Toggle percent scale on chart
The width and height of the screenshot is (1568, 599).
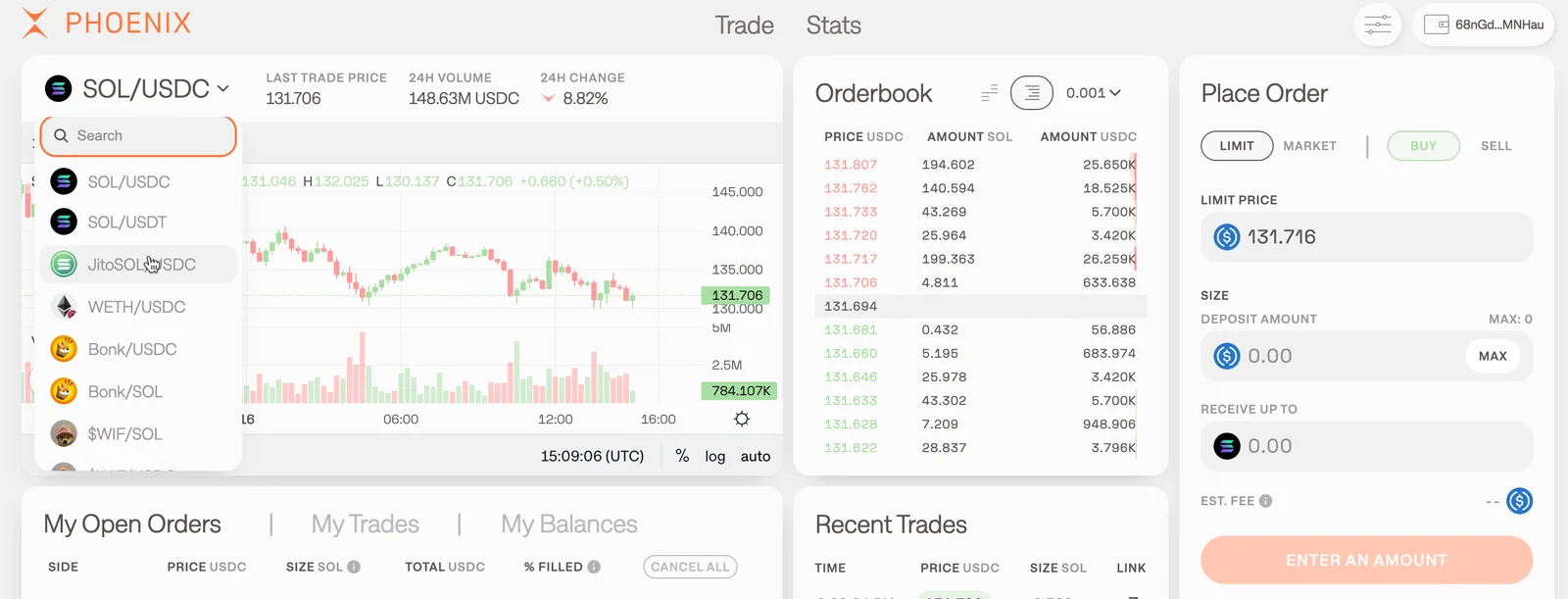[682, 456]
